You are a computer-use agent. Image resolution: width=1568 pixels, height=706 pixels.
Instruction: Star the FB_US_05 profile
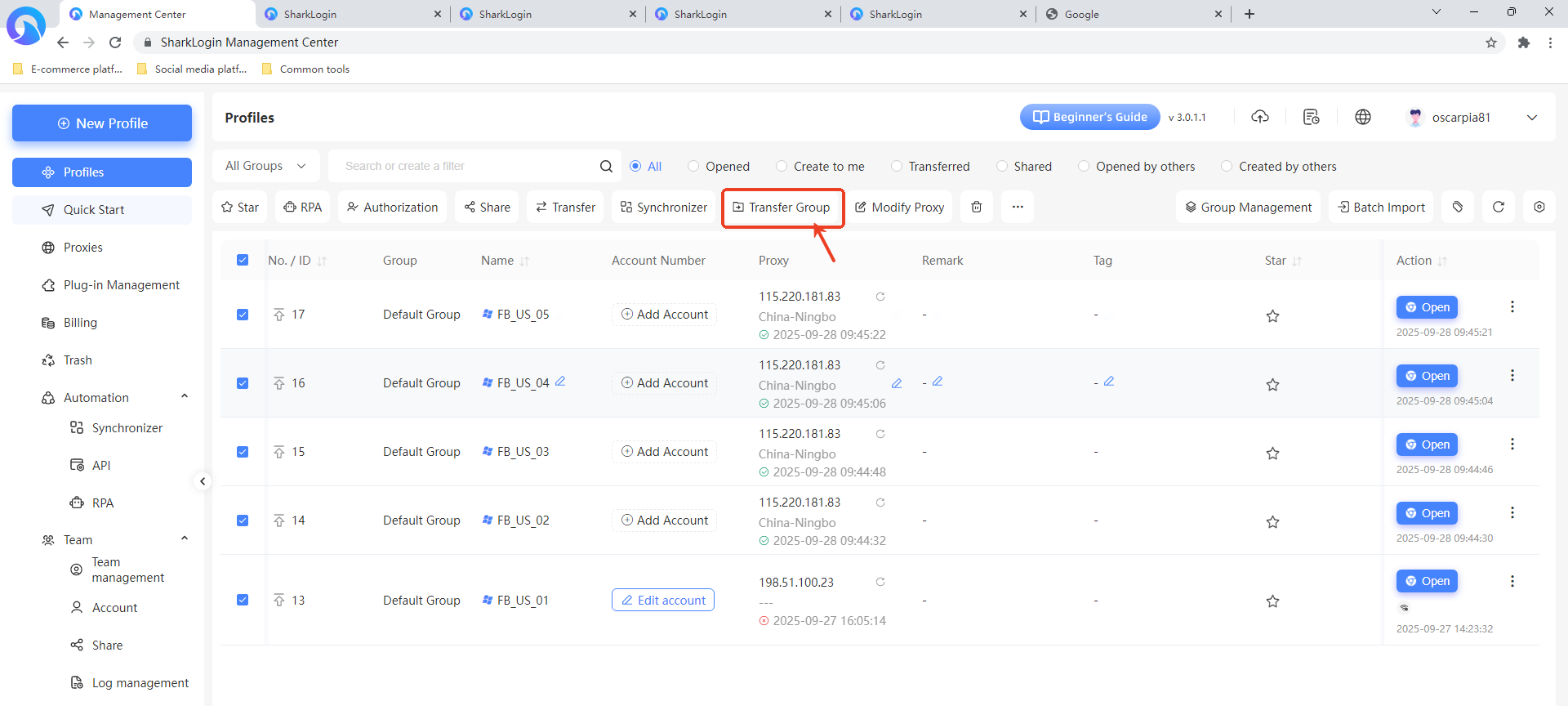[1272, 316]
